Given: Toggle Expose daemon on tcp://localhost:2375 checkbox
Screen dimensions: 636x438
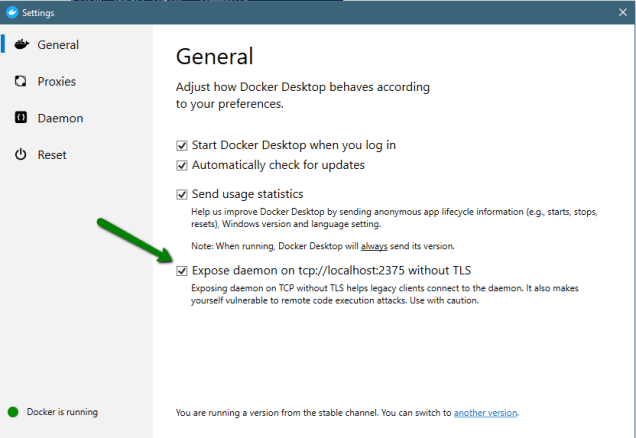Looking at the screenshot, I should click(182, 271).
